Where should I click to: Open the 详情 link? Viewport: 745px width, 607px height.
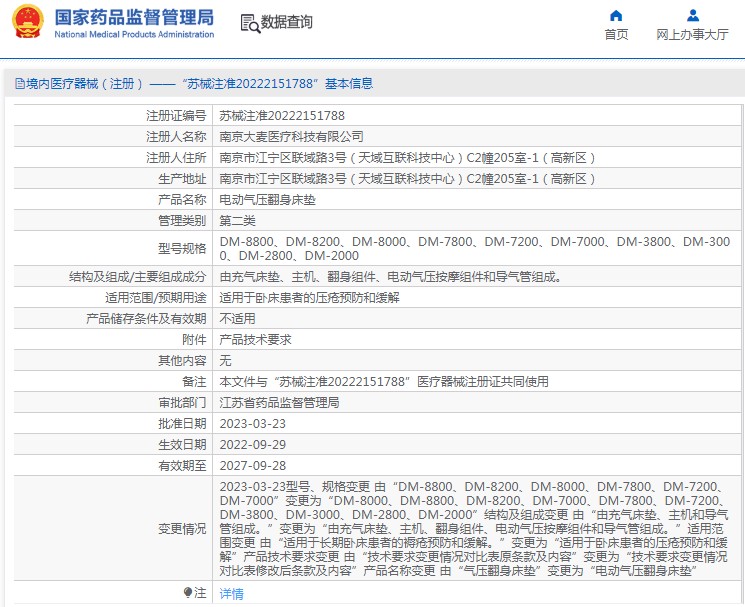coord(231,594)
